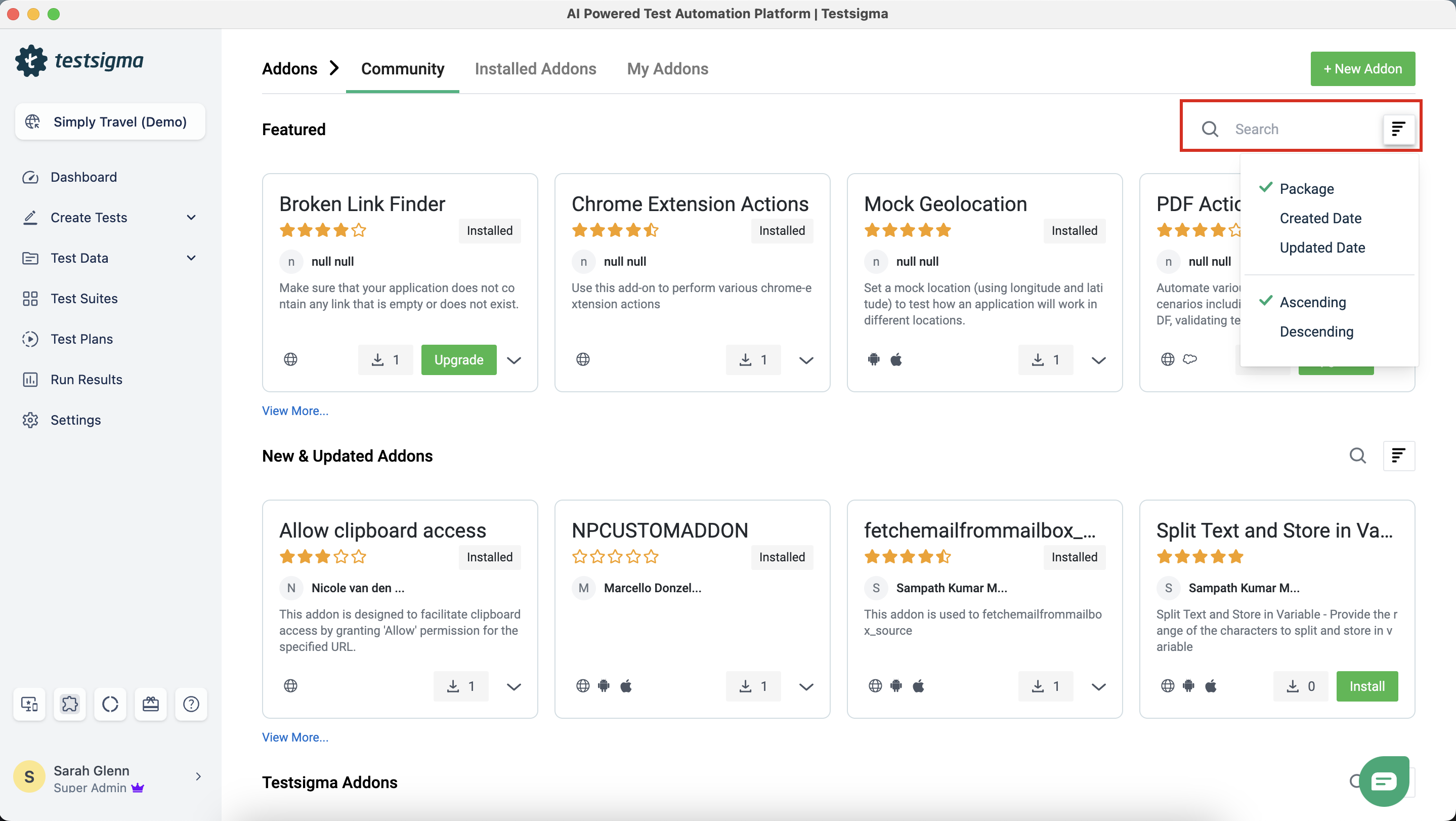1456x821 pixels.
Task: Open the Dashboard sidebar item
Action: click(83, 177)
